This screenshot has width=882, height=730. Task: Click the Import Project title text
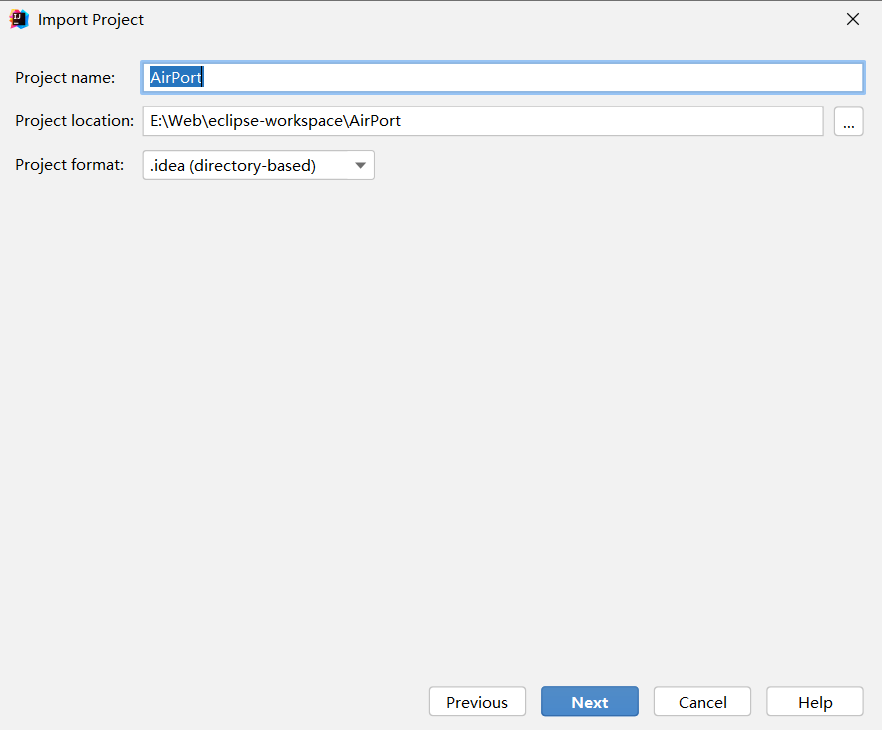coord(91,19)
